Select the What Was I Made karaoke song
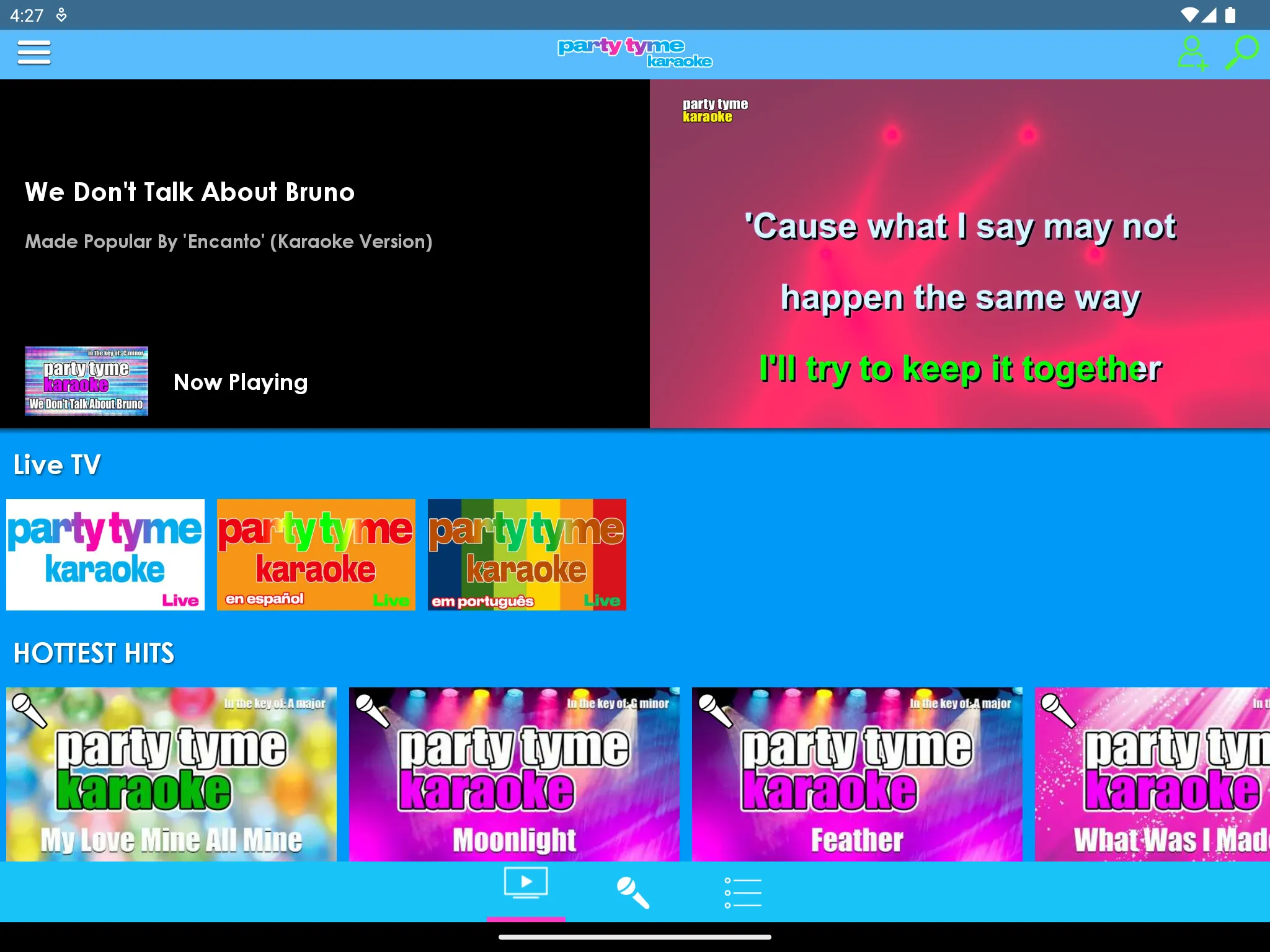 click(1152, 774)
